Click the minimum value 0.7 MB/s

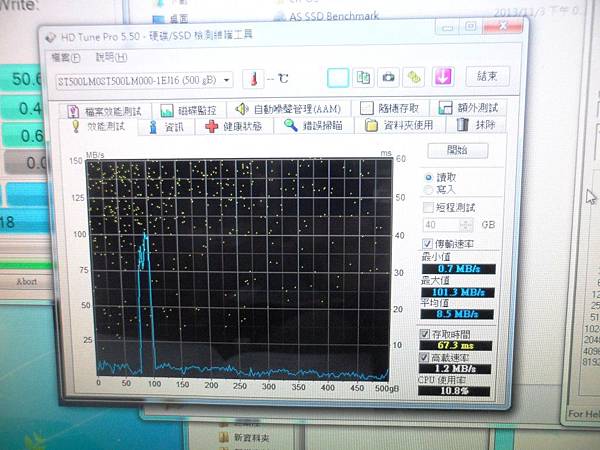pyautogui.click(x=458, y=269)
